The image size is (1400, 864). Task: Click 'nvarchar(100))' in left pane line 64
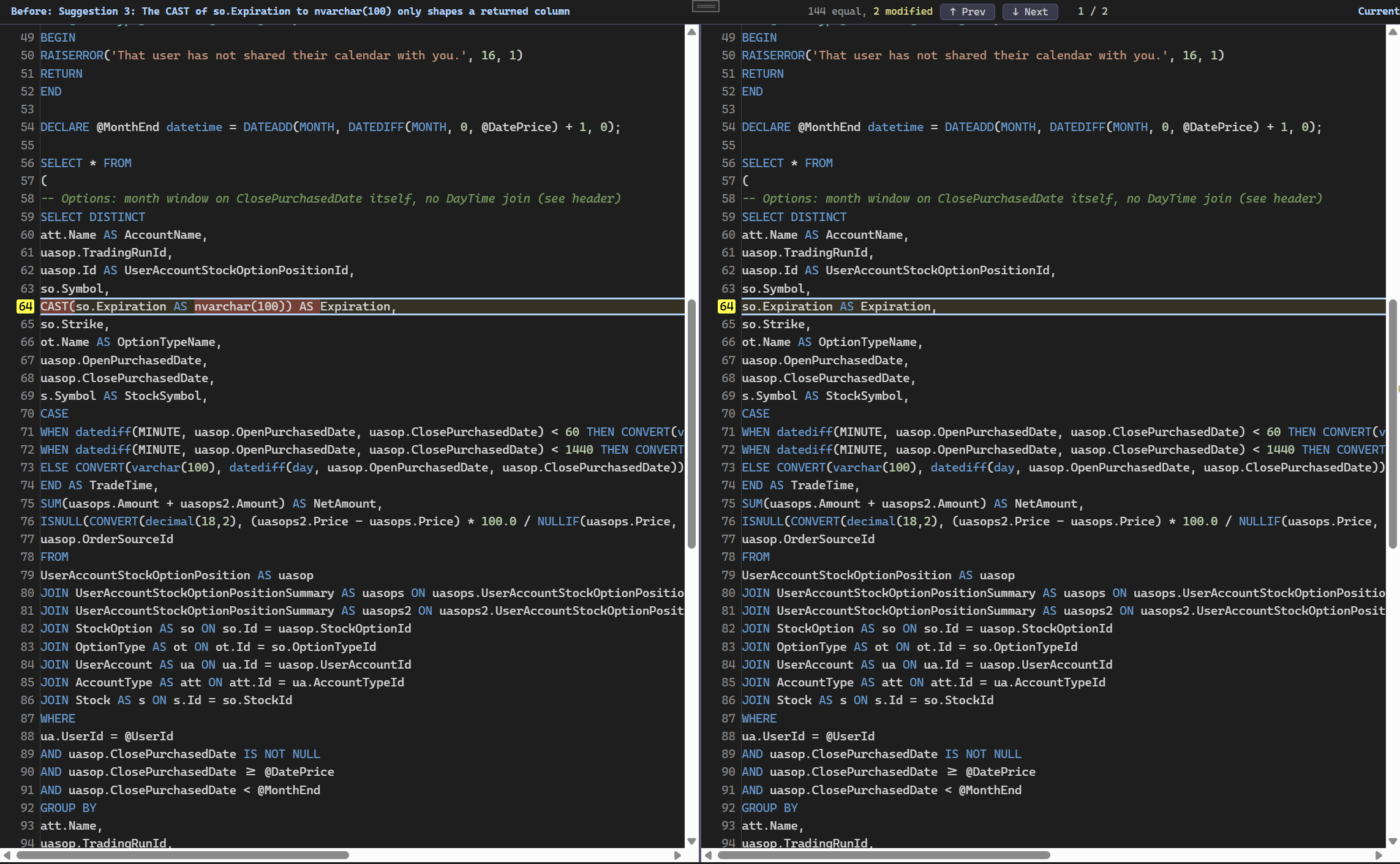coord(243,306)
